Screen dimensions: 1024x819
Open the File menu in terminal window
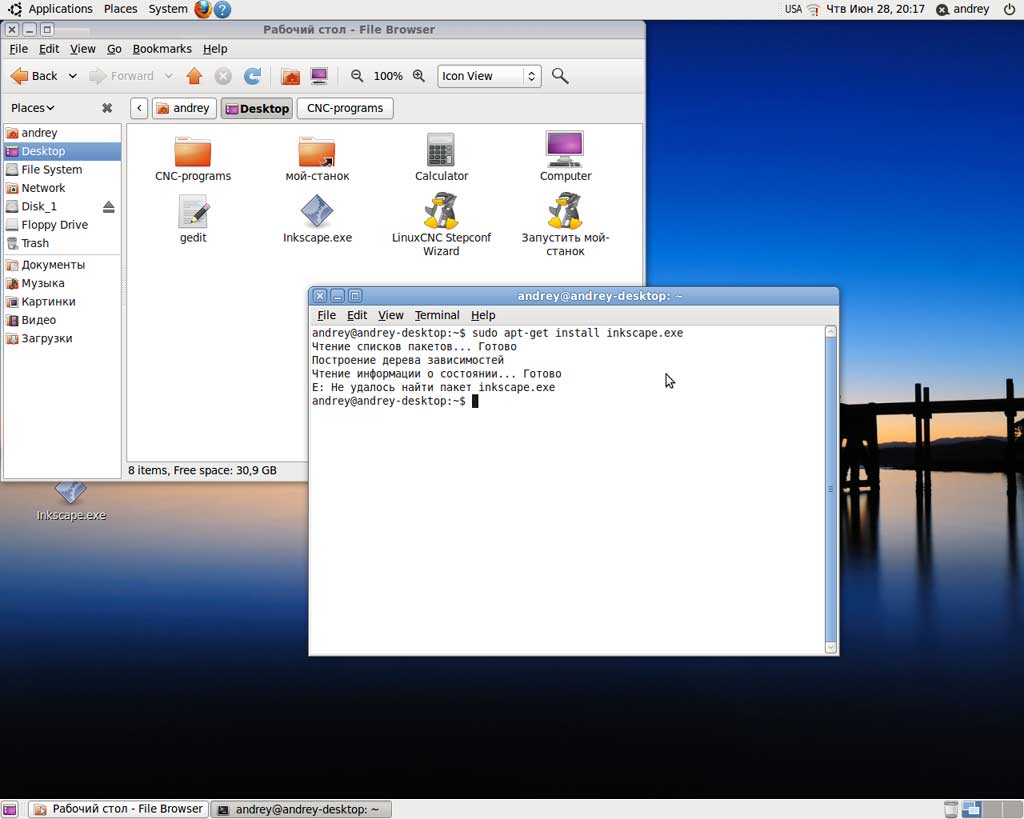pos(326,315)
